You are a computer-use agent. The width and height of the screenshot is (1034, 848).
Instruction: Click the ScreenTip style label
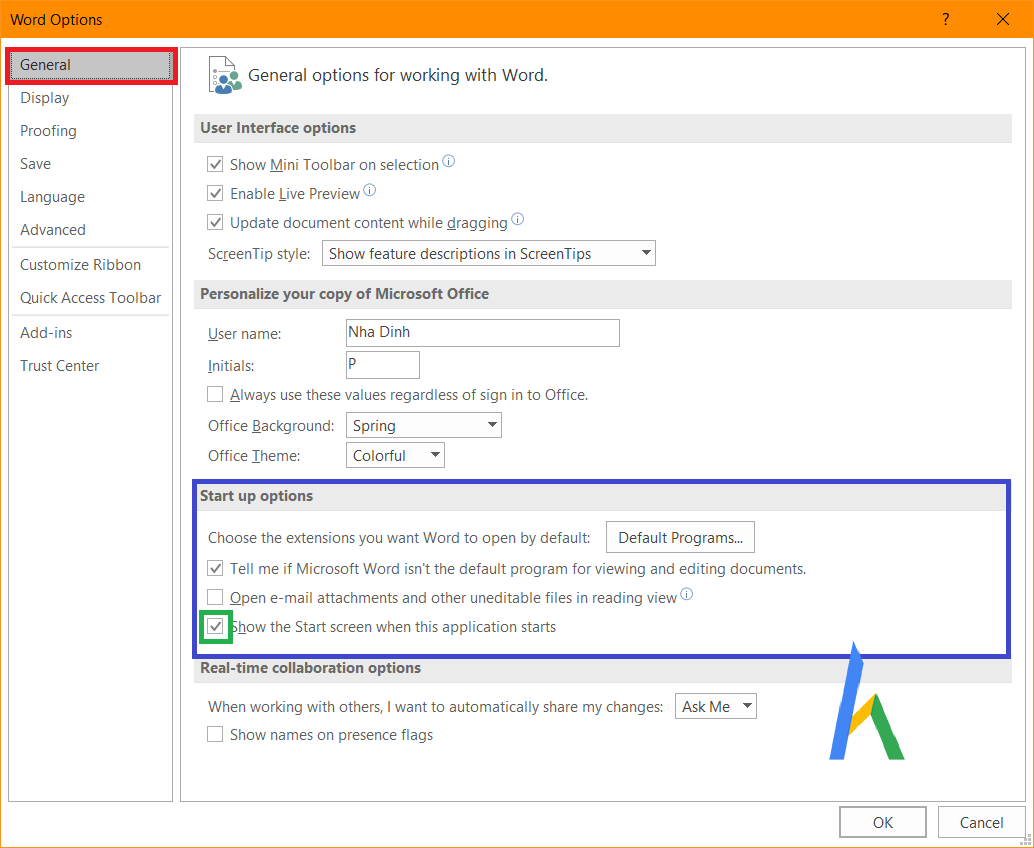[x=259, y=254]
